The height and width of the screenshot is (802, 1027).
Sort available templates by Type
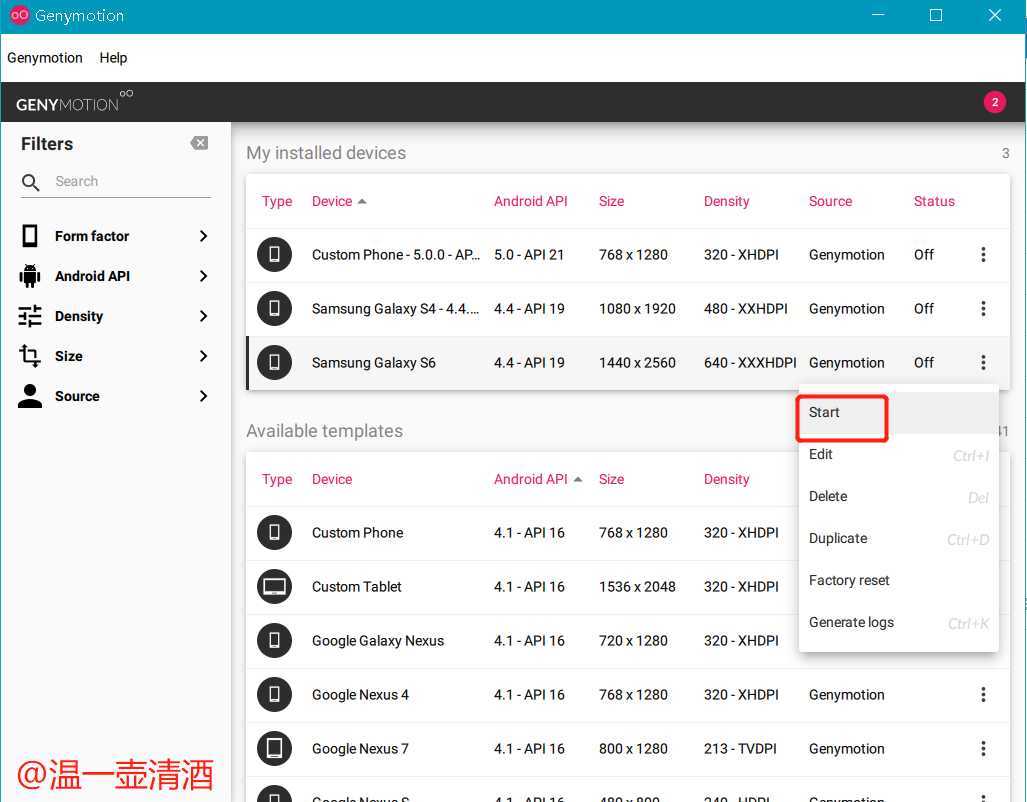[x=277, y=479]
